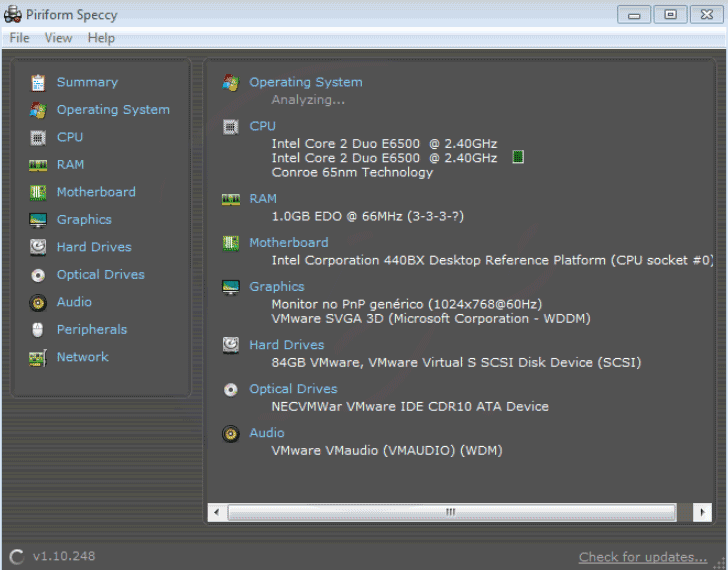This screenshot has height=570, width=728.
Task: Click the horizontal scrollbar left arrow
Action: point(217,512)
